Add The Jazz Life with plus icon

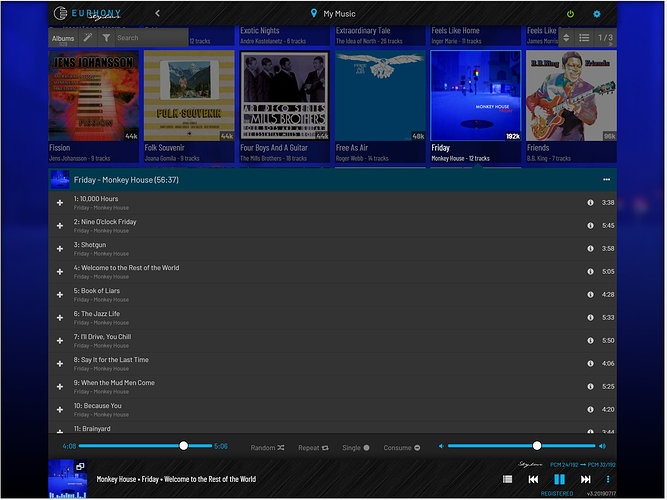coord(60,318)
